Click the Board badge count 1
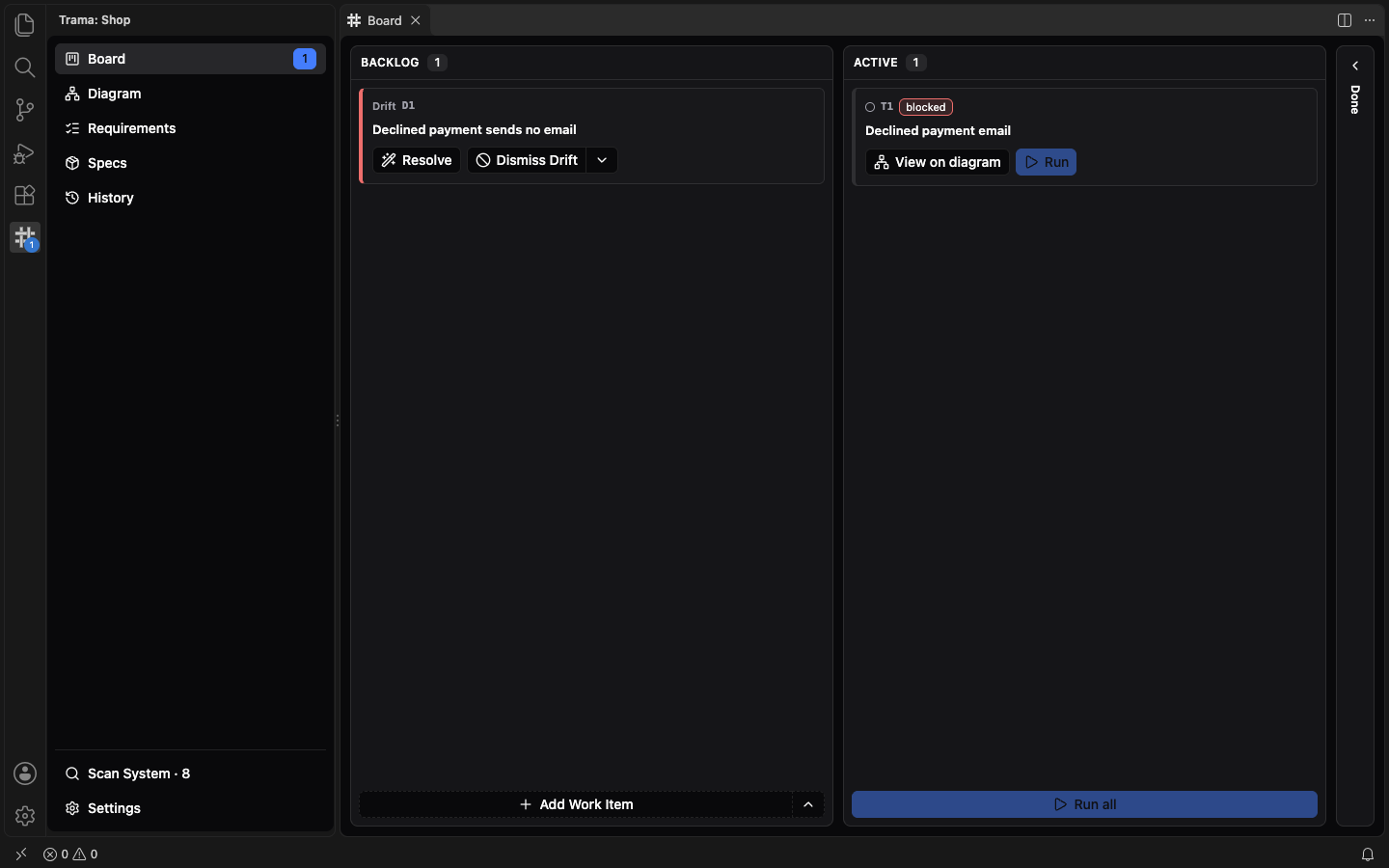 click(305, 59)
